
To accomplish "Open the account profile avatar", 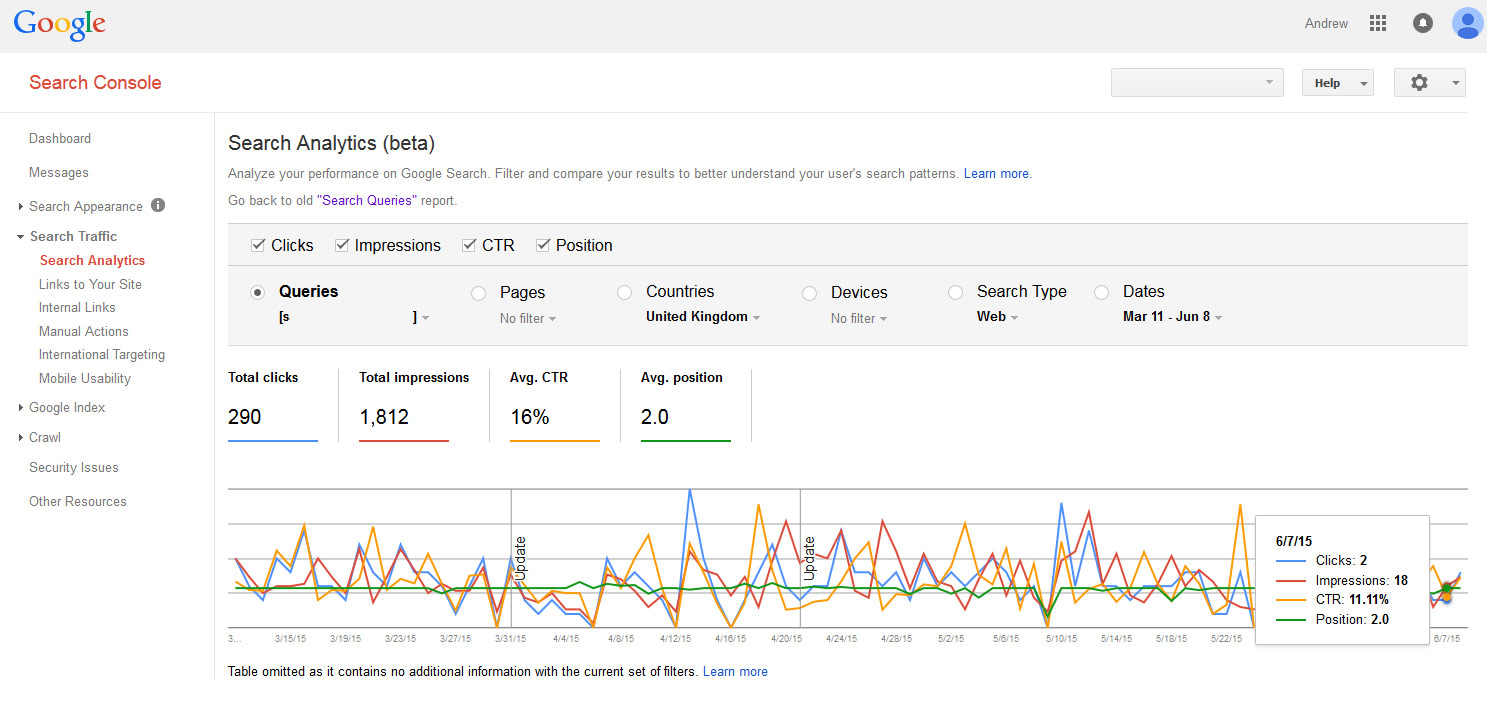I will coord(1468,23).
